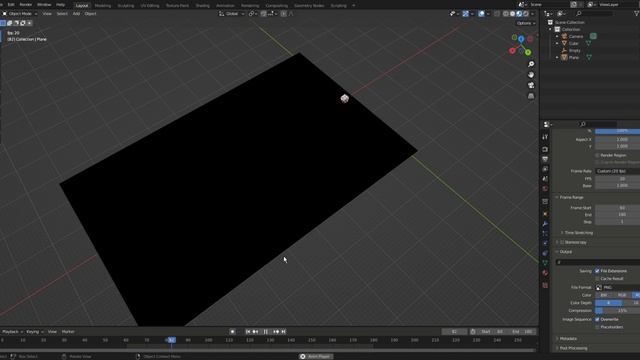Toggle the snap magnet icon in header
The image size is (640, 360).
pos(263,13)
